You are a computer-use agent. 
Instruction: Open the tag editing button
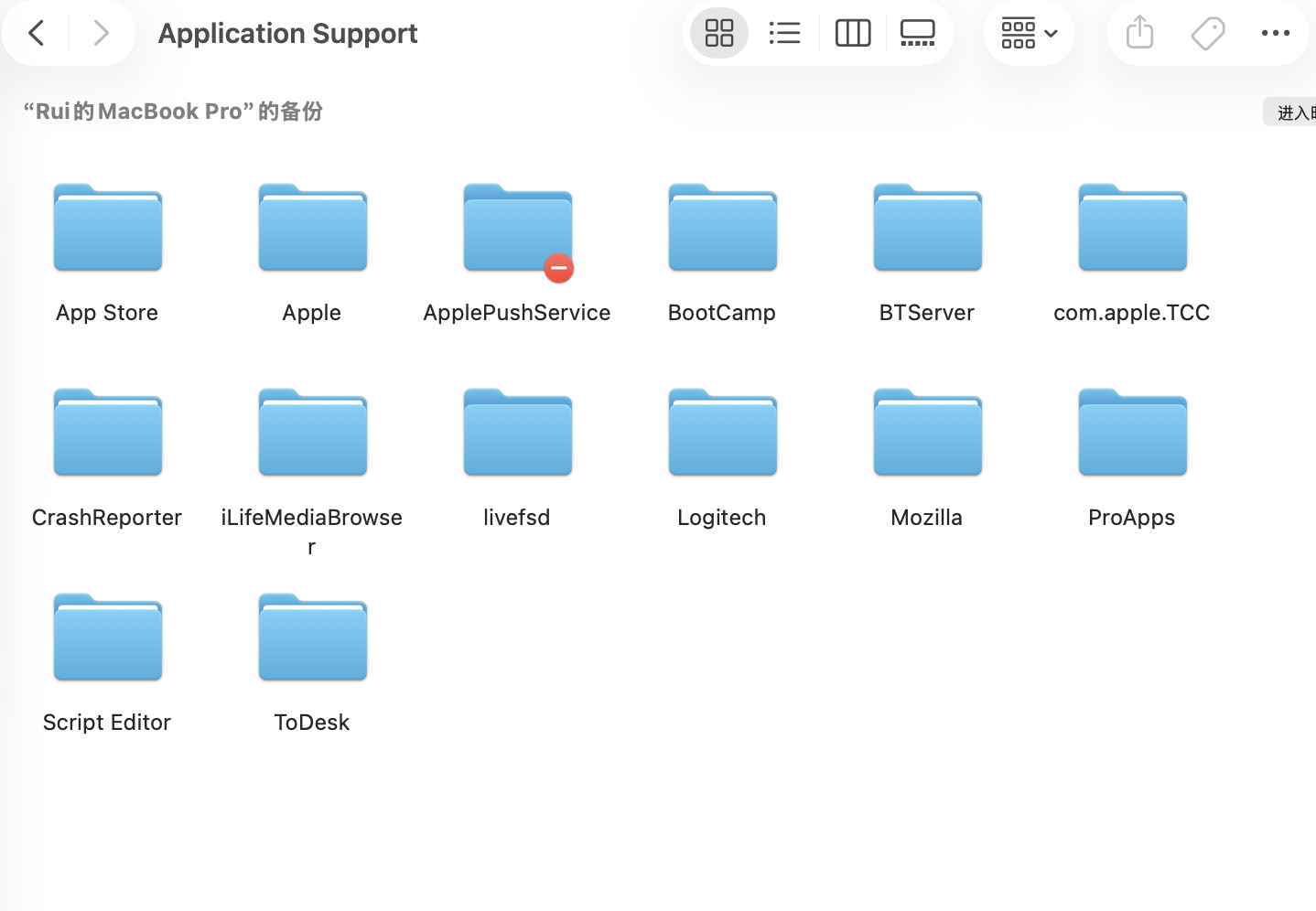(x=1207, y=34)
